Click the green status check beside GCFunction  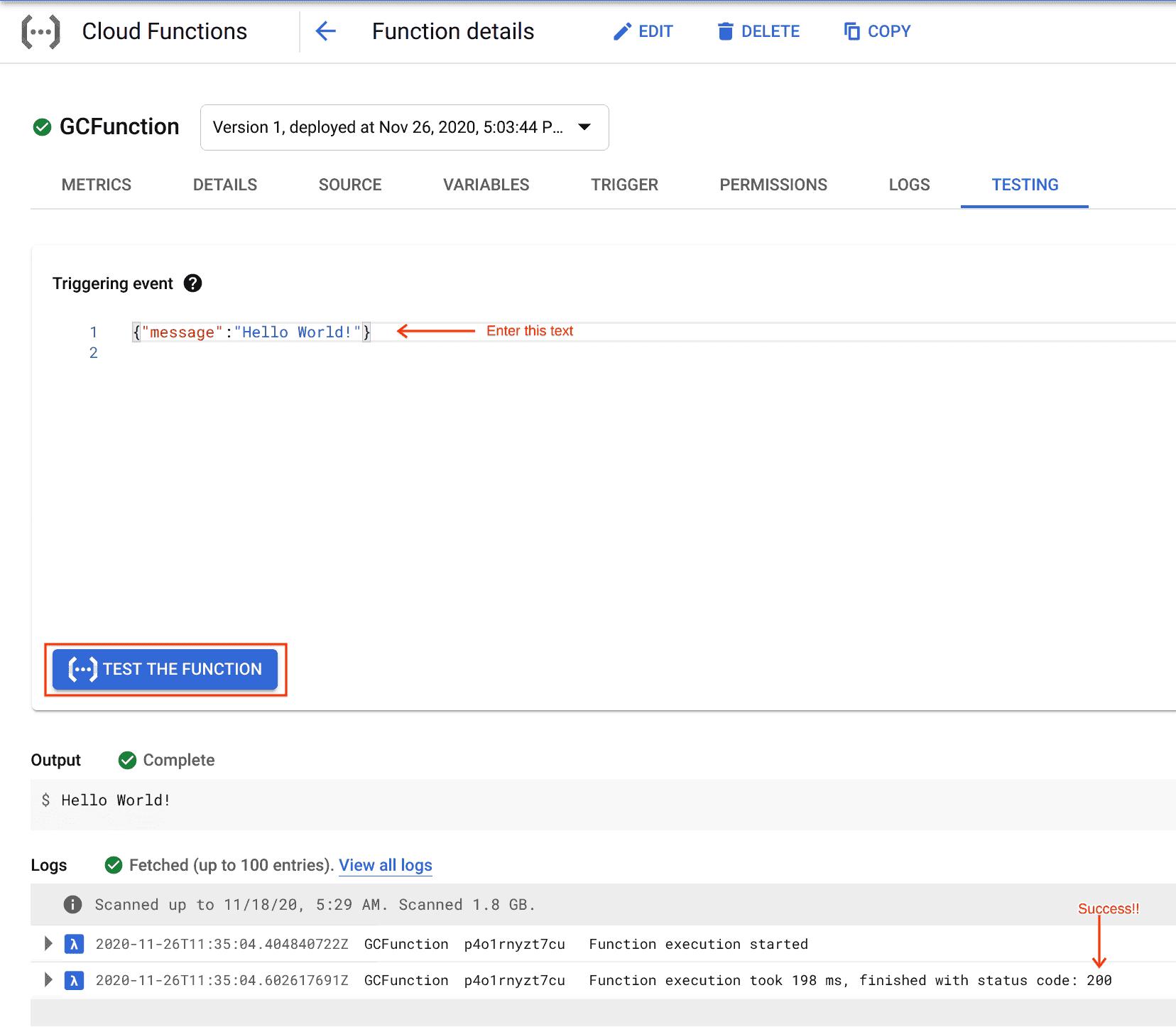[43, 126]
